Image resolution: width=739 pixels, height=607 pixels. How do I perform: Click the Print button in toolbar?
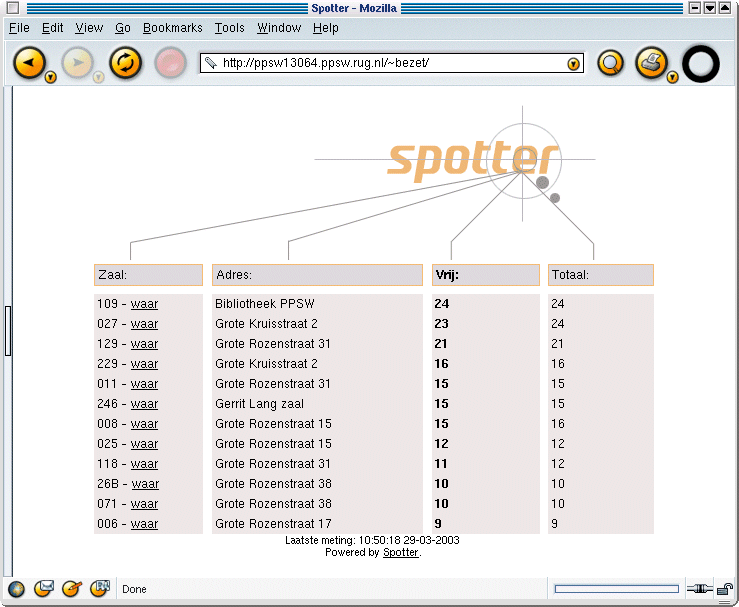[x=650, y=63]
